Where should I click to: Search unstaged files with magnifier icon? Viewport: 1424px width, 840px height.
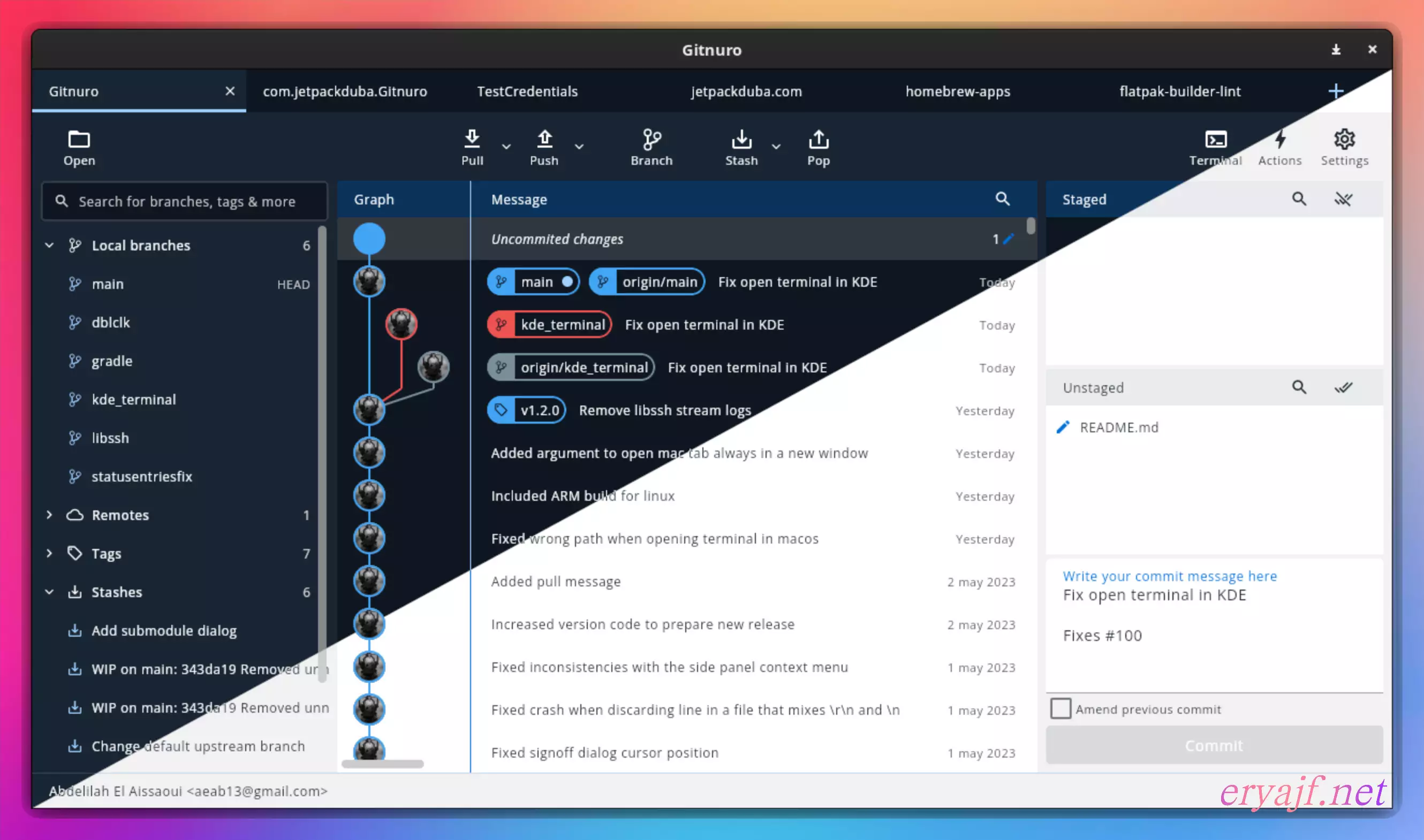coord(1299,387)
